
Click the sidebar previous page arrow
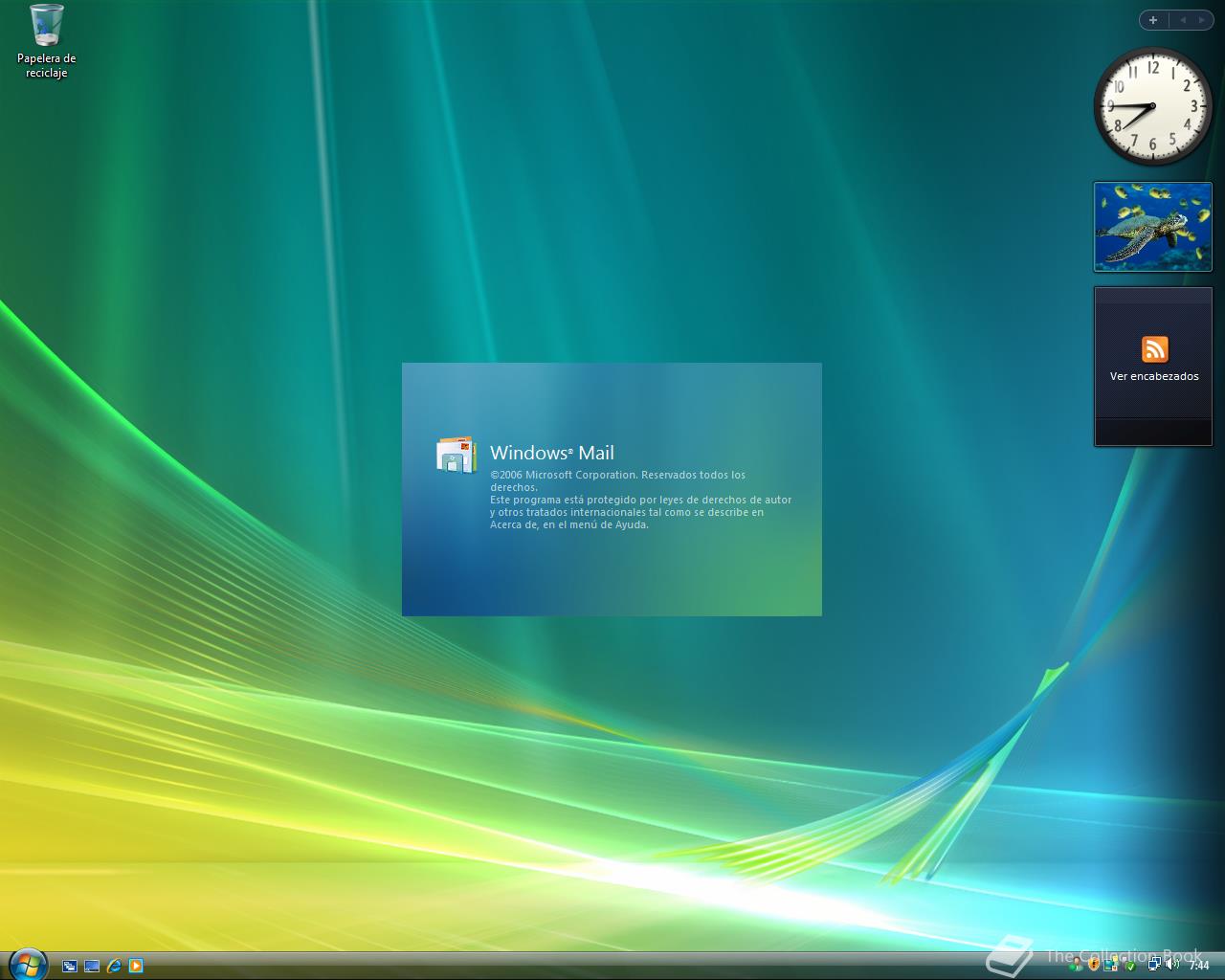coord(1182,19)
